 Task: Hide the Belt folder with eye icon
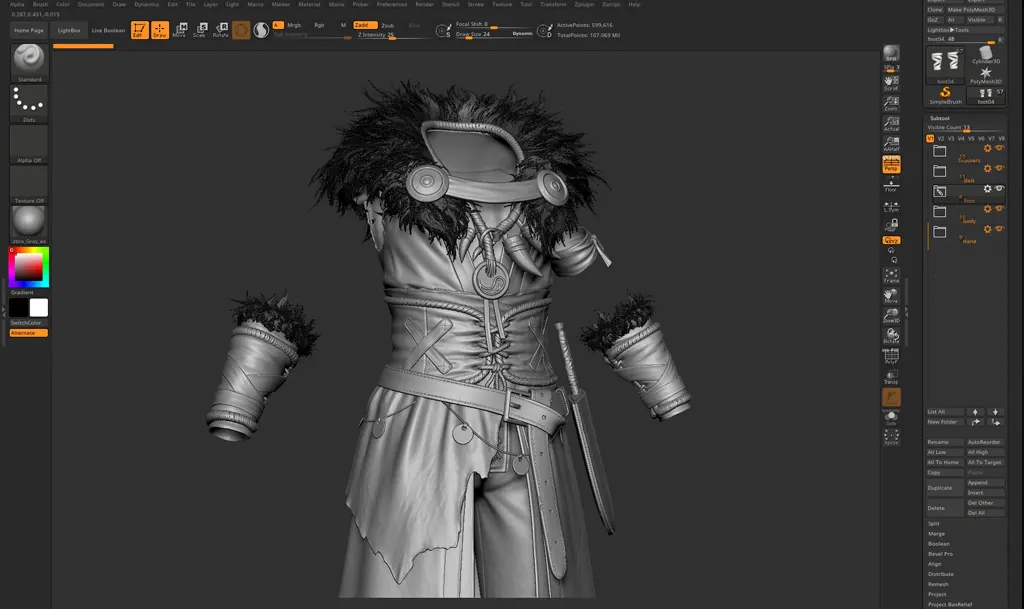pos(999,168)
